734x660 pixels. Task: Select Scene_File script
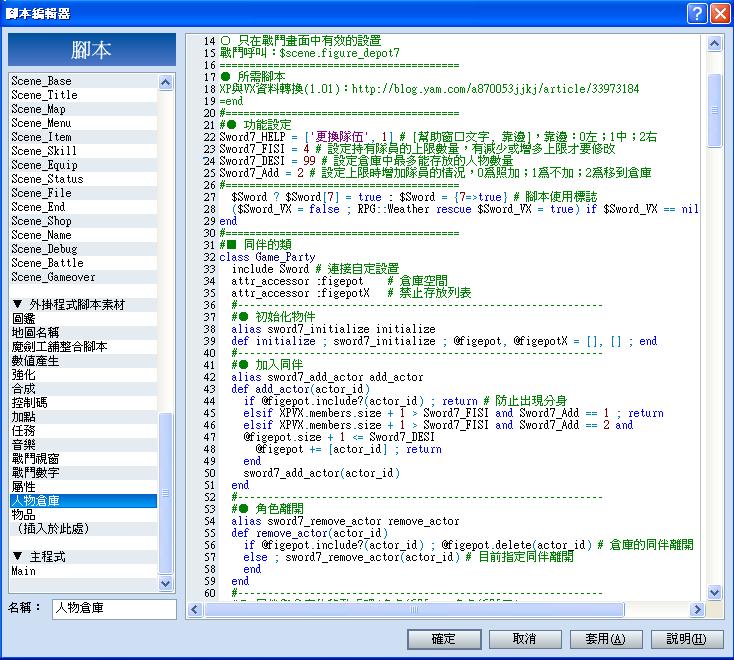coord(83,193)
